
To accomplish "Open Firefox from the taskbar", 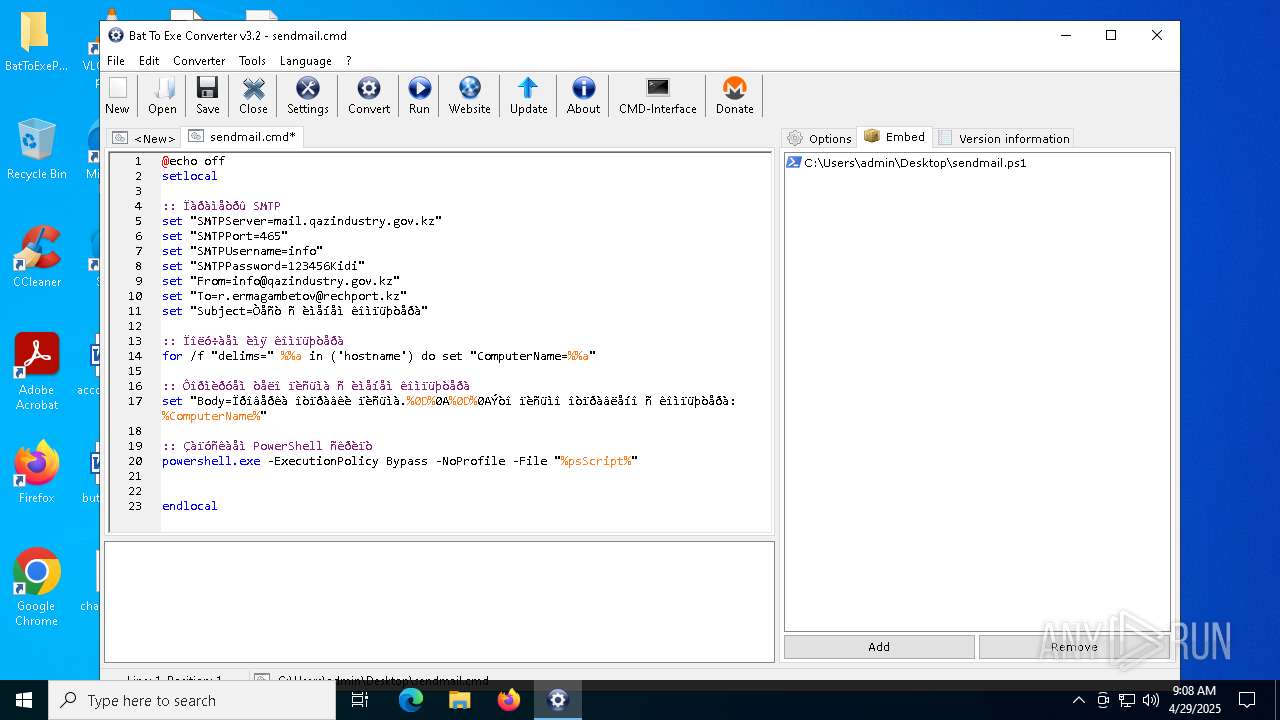I will (x=509, y=700).
